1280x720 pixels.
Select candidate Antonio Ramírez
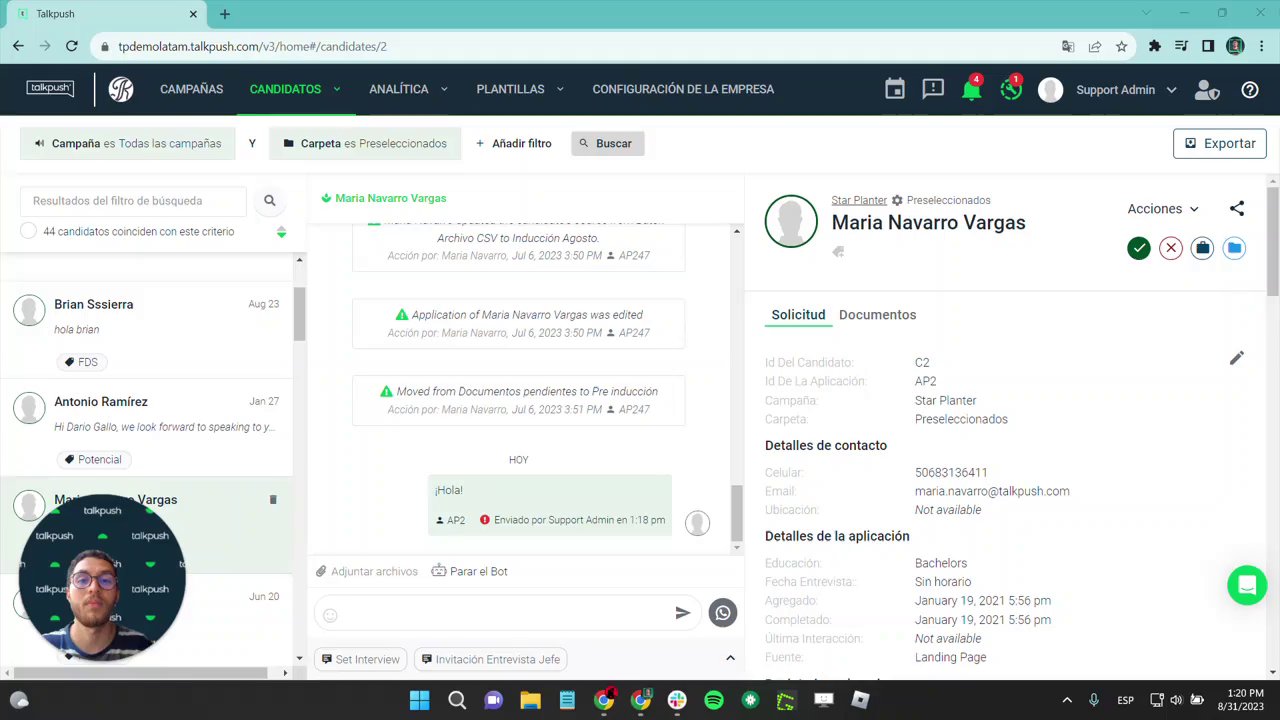point(146,428)
